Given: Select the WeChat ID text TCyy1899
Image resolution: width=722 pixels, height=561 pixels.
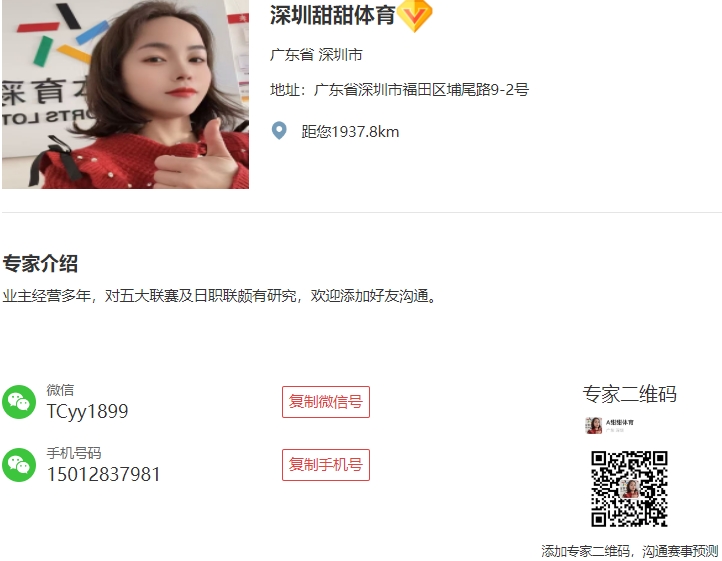Looking at the screenshot, I should (87, 411).
